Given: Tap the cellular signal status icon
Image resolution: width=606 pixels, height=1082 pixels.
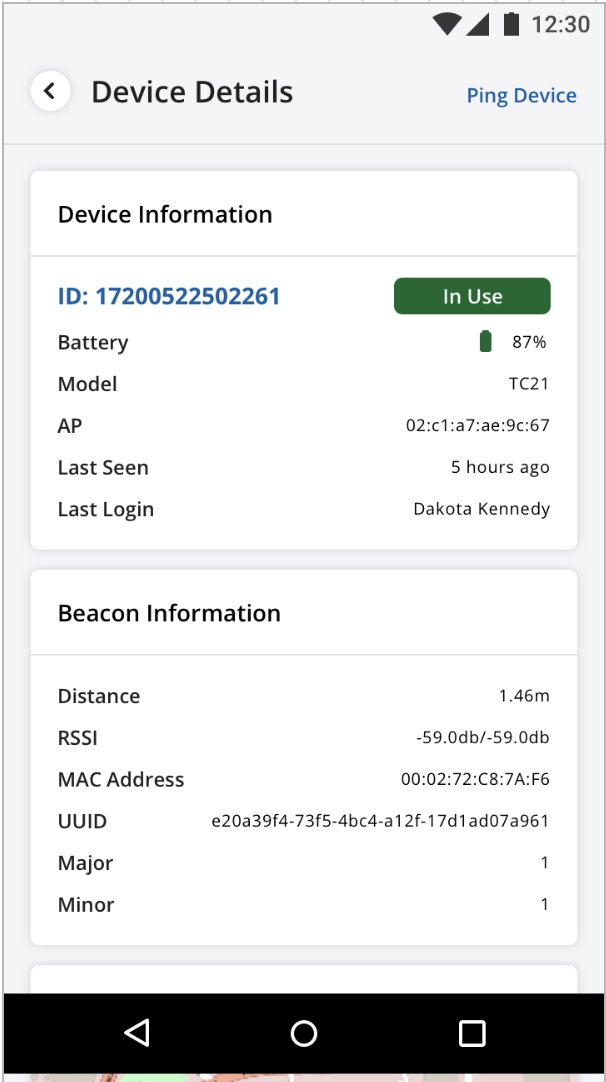Looking at the screenshot, I should click(478, 25).
